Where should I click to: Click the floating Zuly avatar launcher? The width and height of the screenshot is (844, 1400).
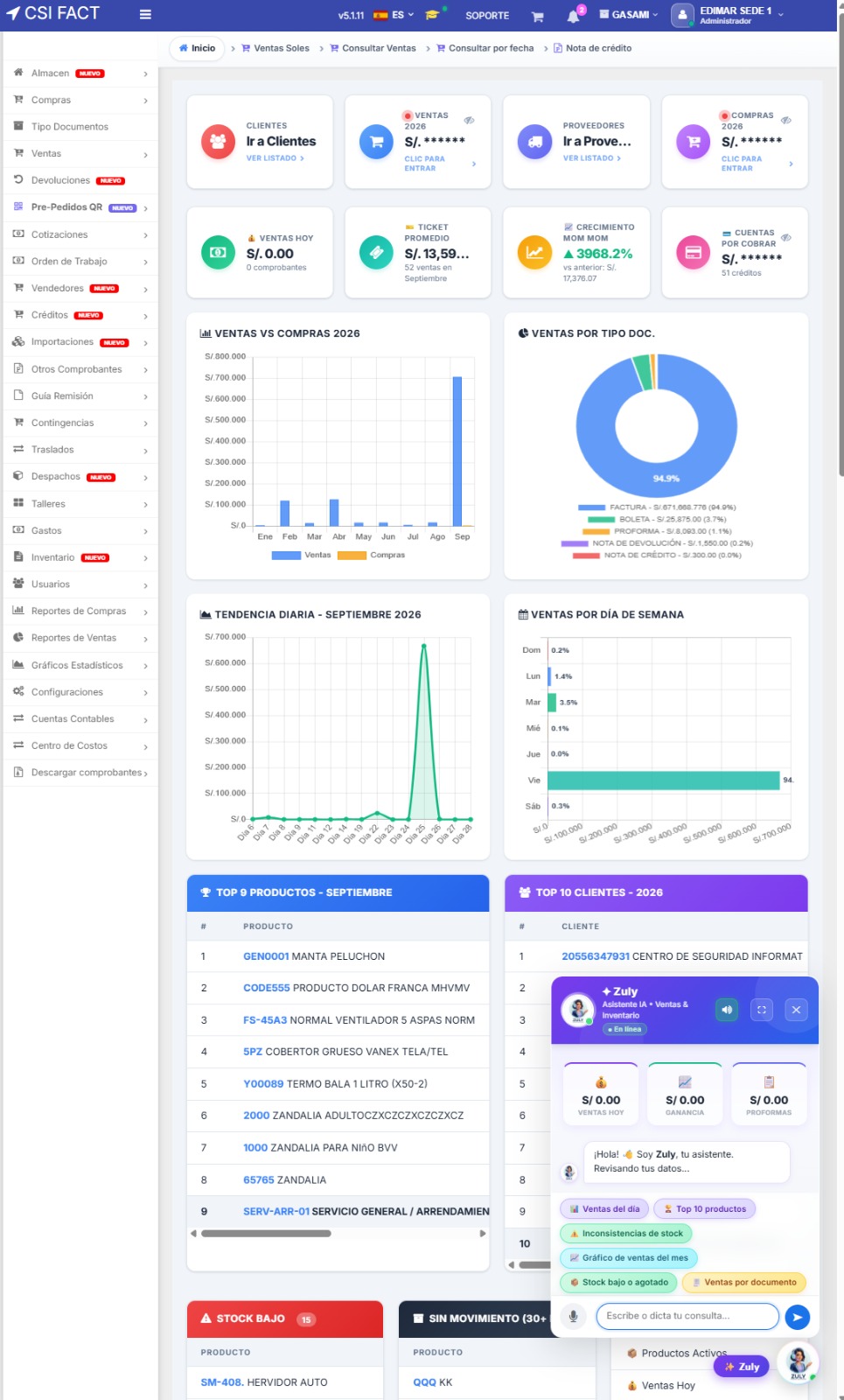click(798, 1362)
